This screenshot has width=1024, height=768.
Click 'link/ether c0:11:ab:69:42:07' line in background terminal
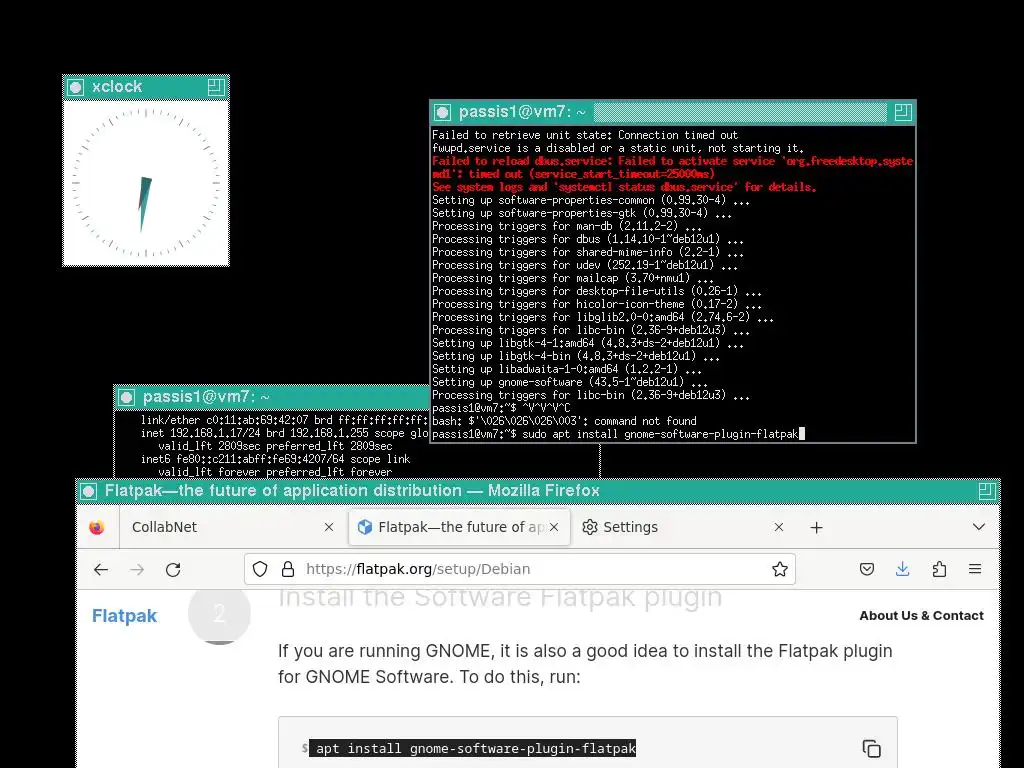pyautogui.click(x=284, y=420)
